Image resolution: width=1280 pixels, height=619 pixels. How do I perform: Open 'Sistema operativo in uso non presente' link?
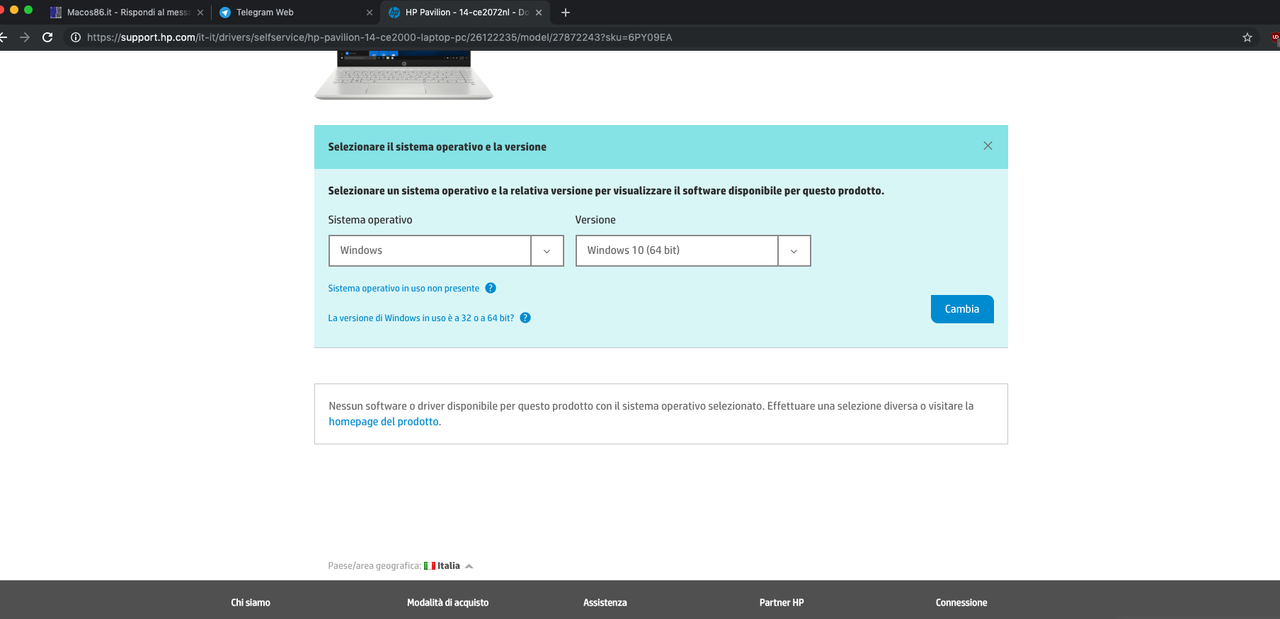(404, 288)
